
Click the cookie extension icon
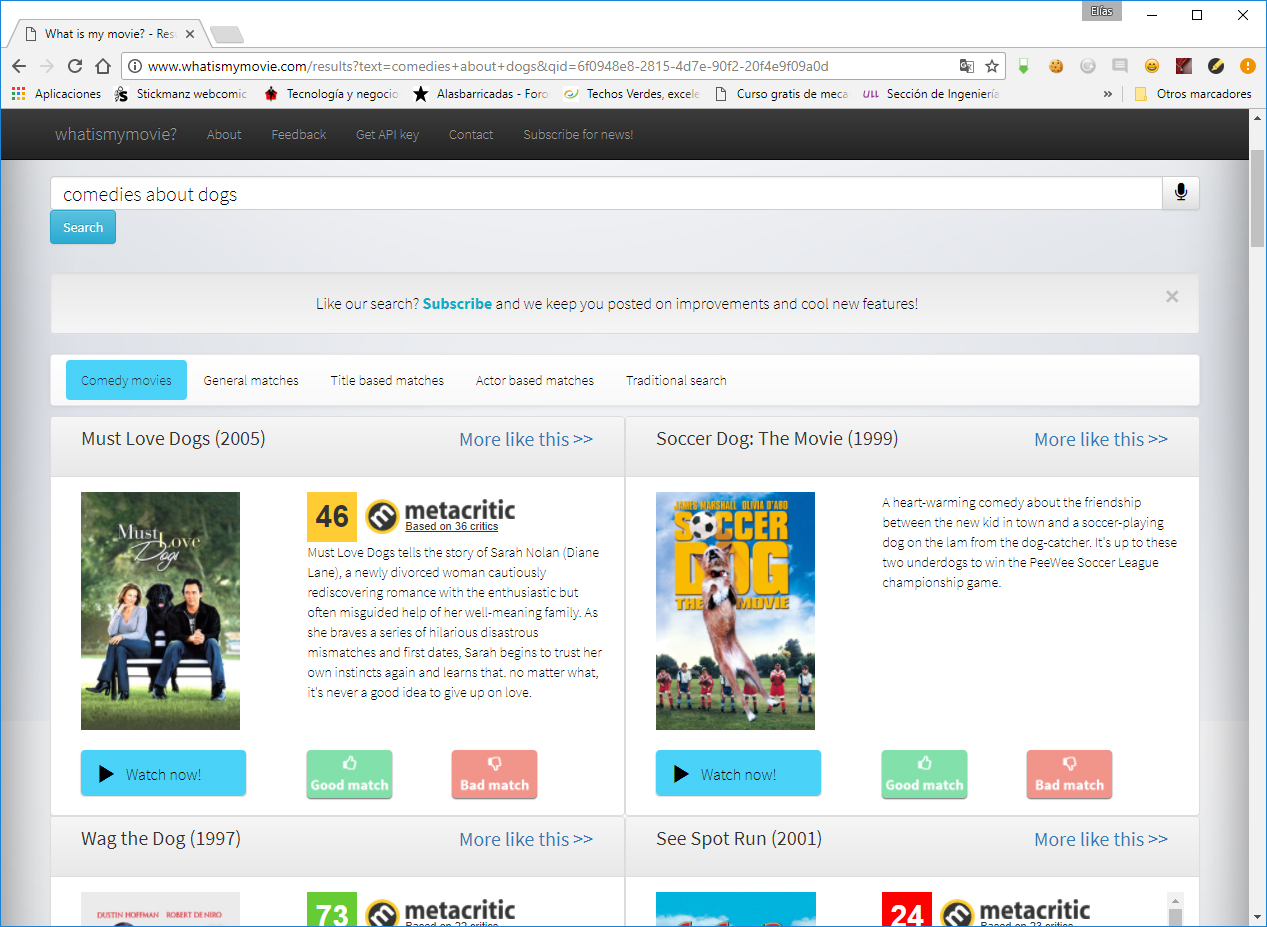1056,66
